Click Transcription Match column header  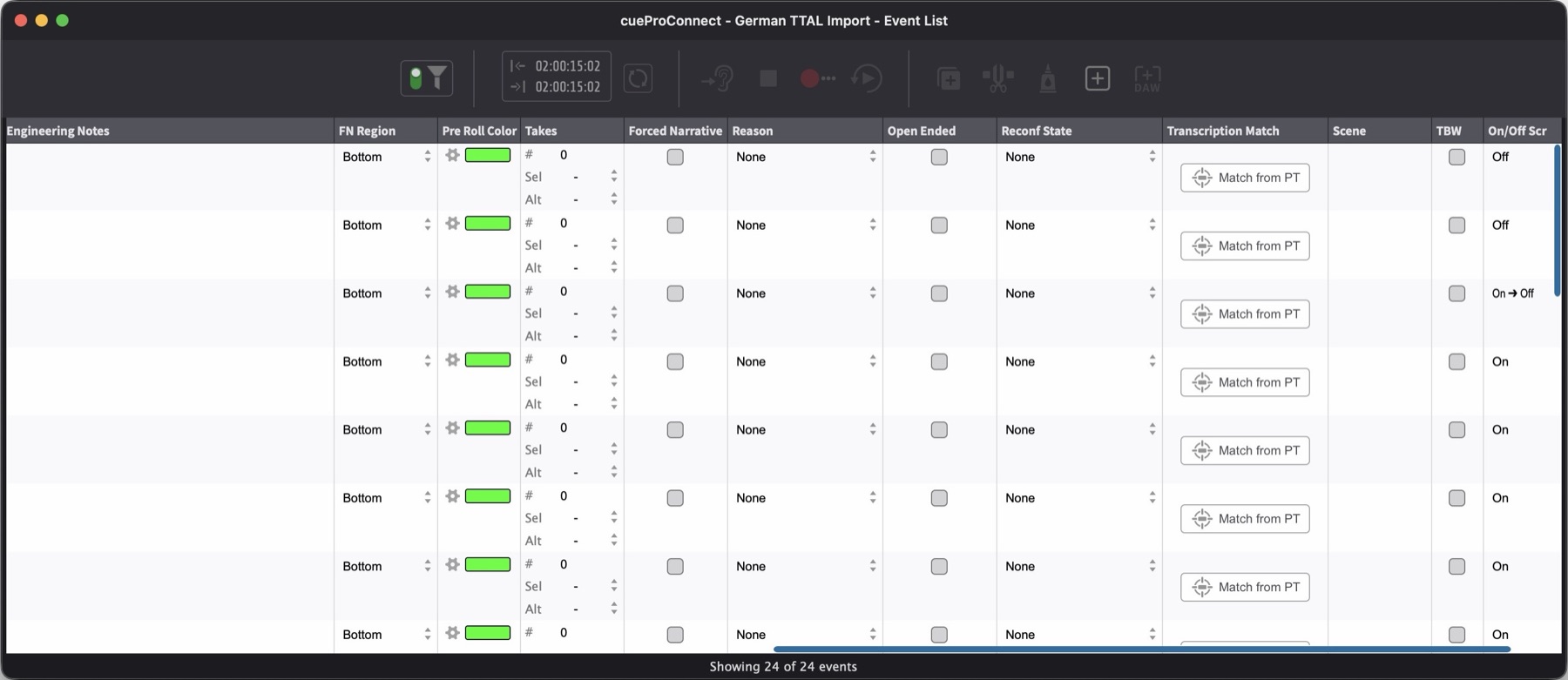click(x=1245, y=131)
